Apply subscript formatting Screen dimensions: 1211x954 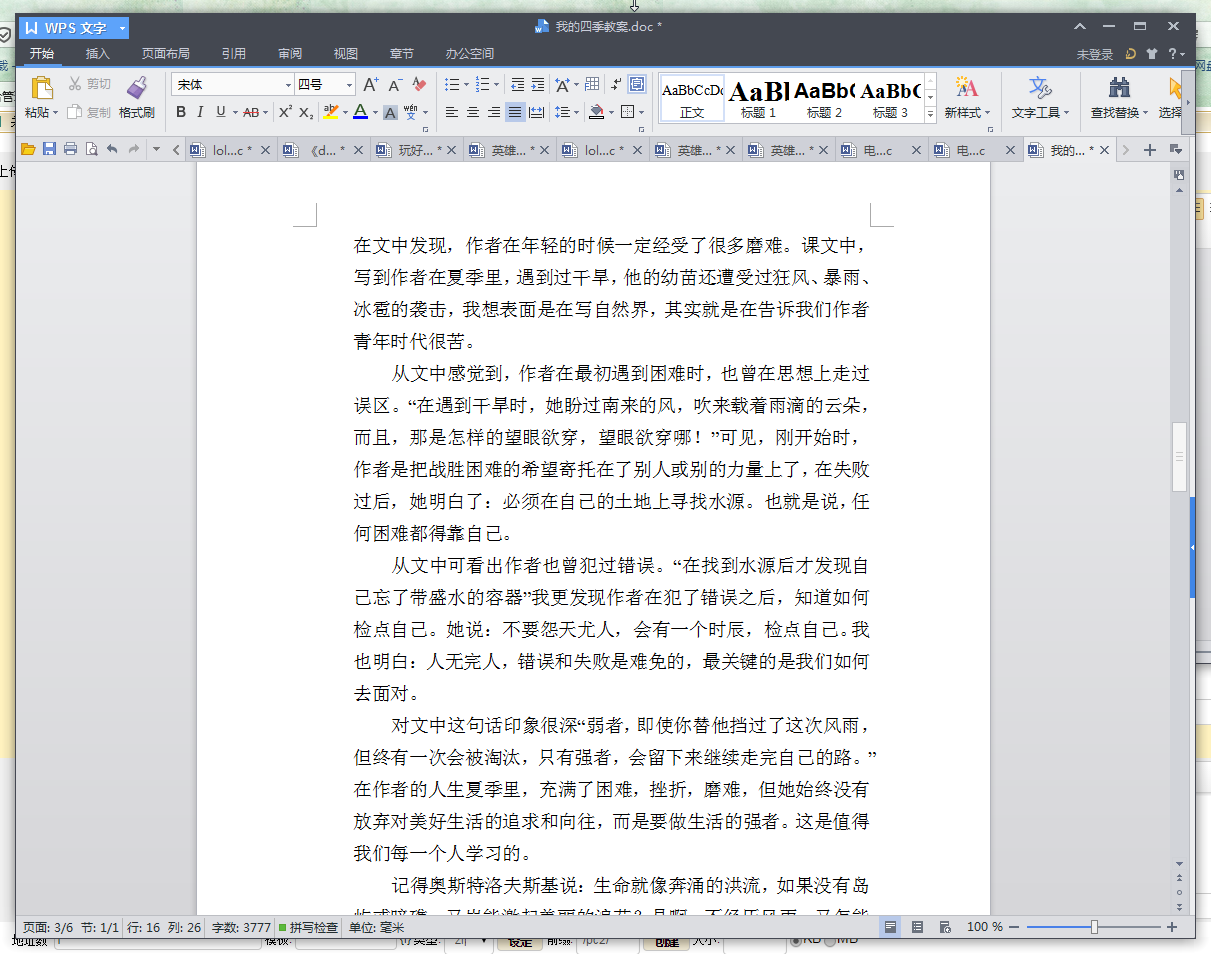click(306, 112)
